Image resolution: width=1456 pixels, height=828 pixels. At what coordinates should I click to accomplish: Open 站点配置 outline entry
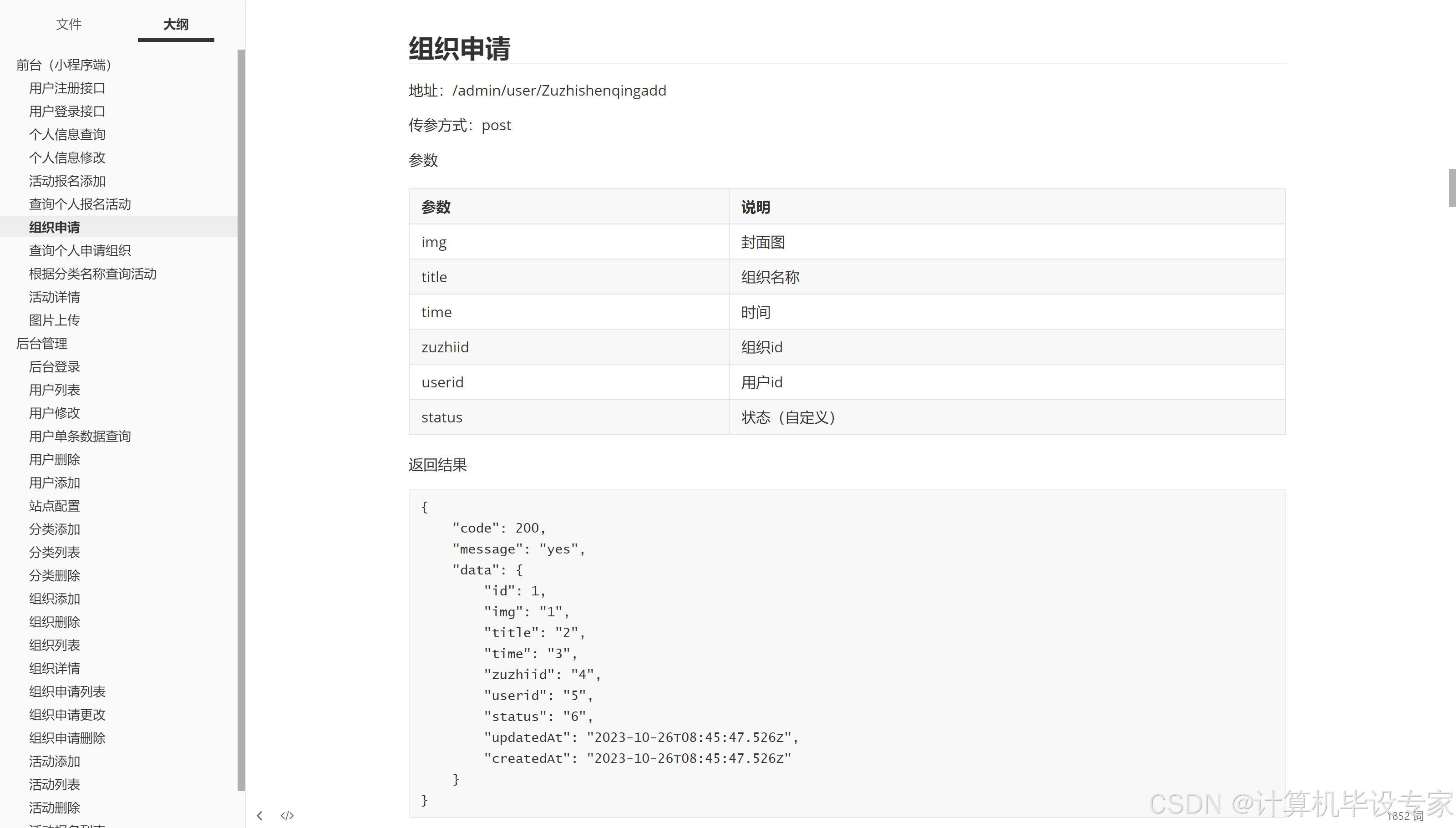55,506
